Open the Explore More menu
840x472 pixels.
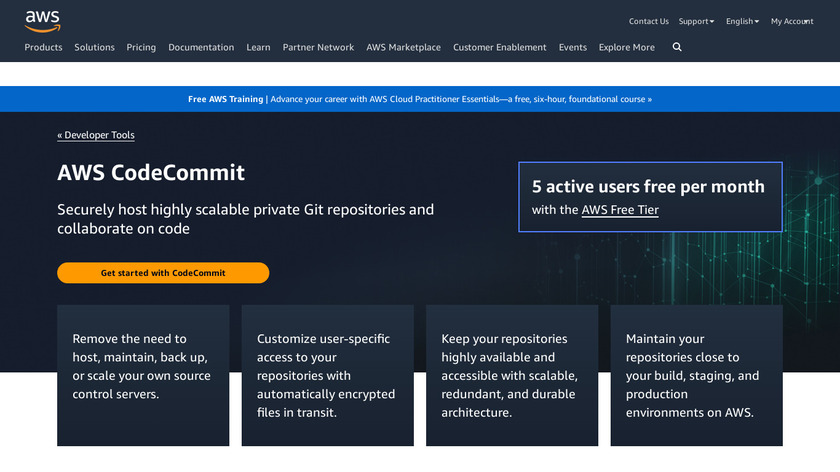point(627,47)
